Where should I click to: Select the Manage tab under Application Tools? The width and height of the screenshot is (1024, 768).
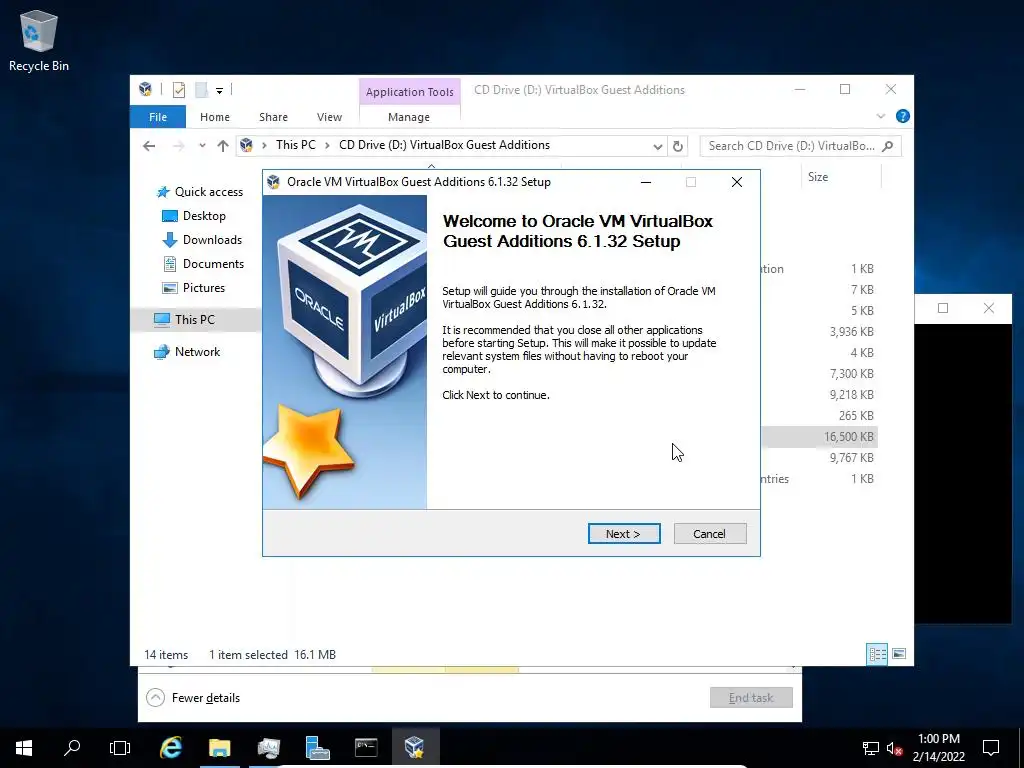409,117
